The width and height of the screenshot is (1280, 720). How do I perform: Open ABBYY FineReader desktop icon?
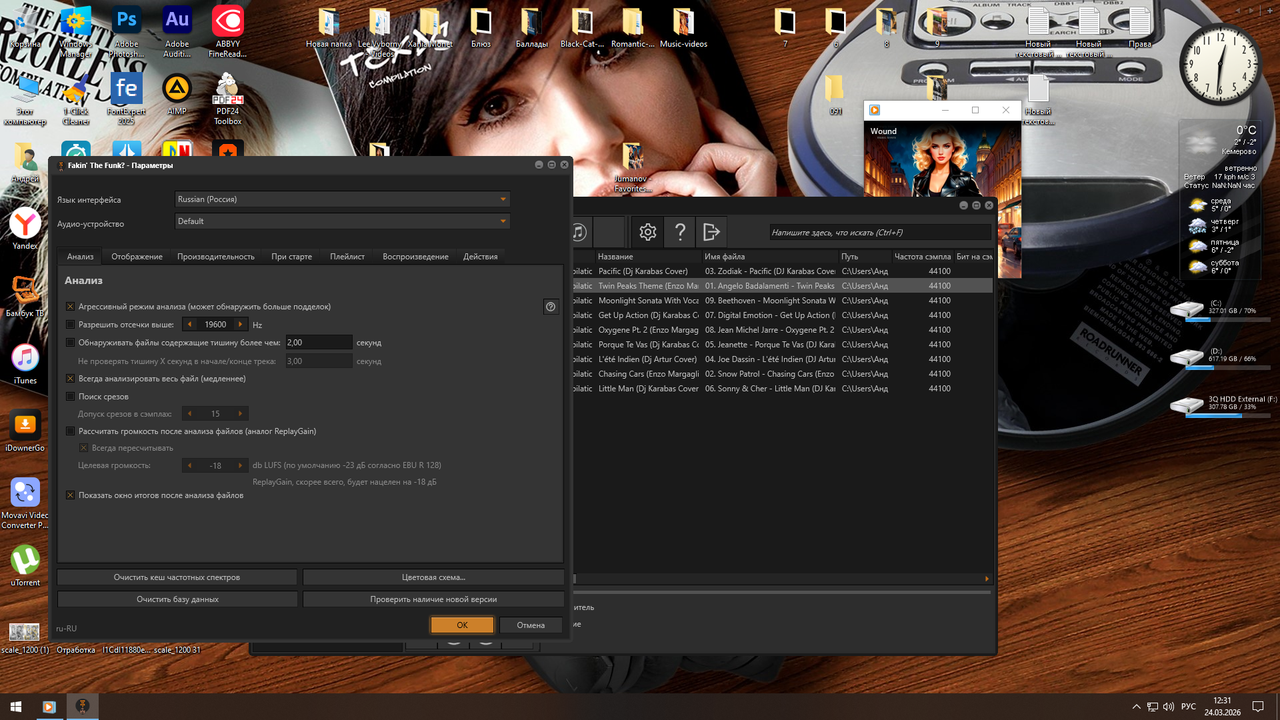pyautogui.click(x=227, y=30)
